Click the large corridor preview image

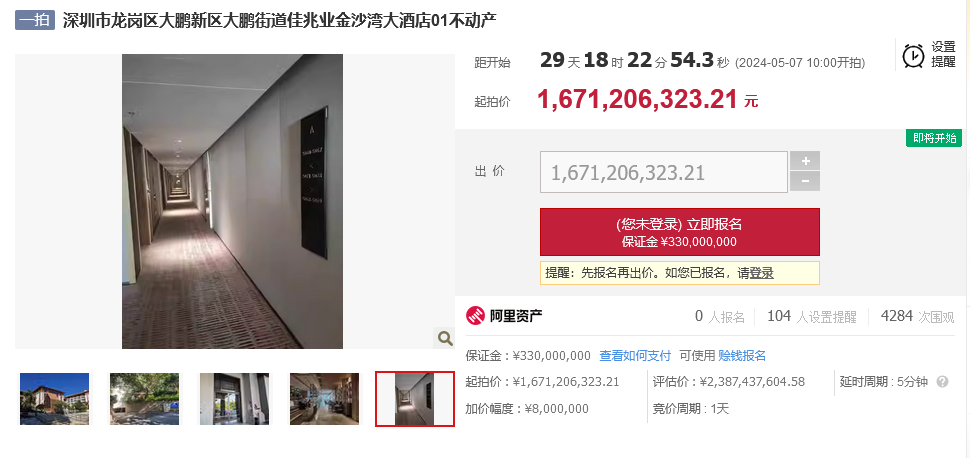pyautogui.click(x=232, y=201)
